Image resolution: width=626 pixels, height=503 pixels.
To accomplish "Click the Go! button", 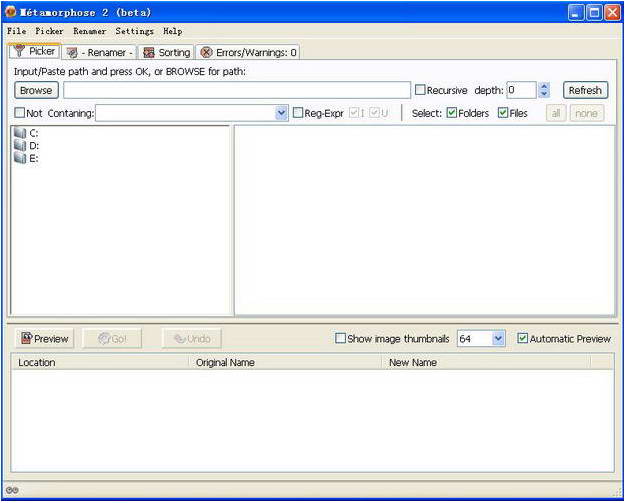I will point(112,339).
